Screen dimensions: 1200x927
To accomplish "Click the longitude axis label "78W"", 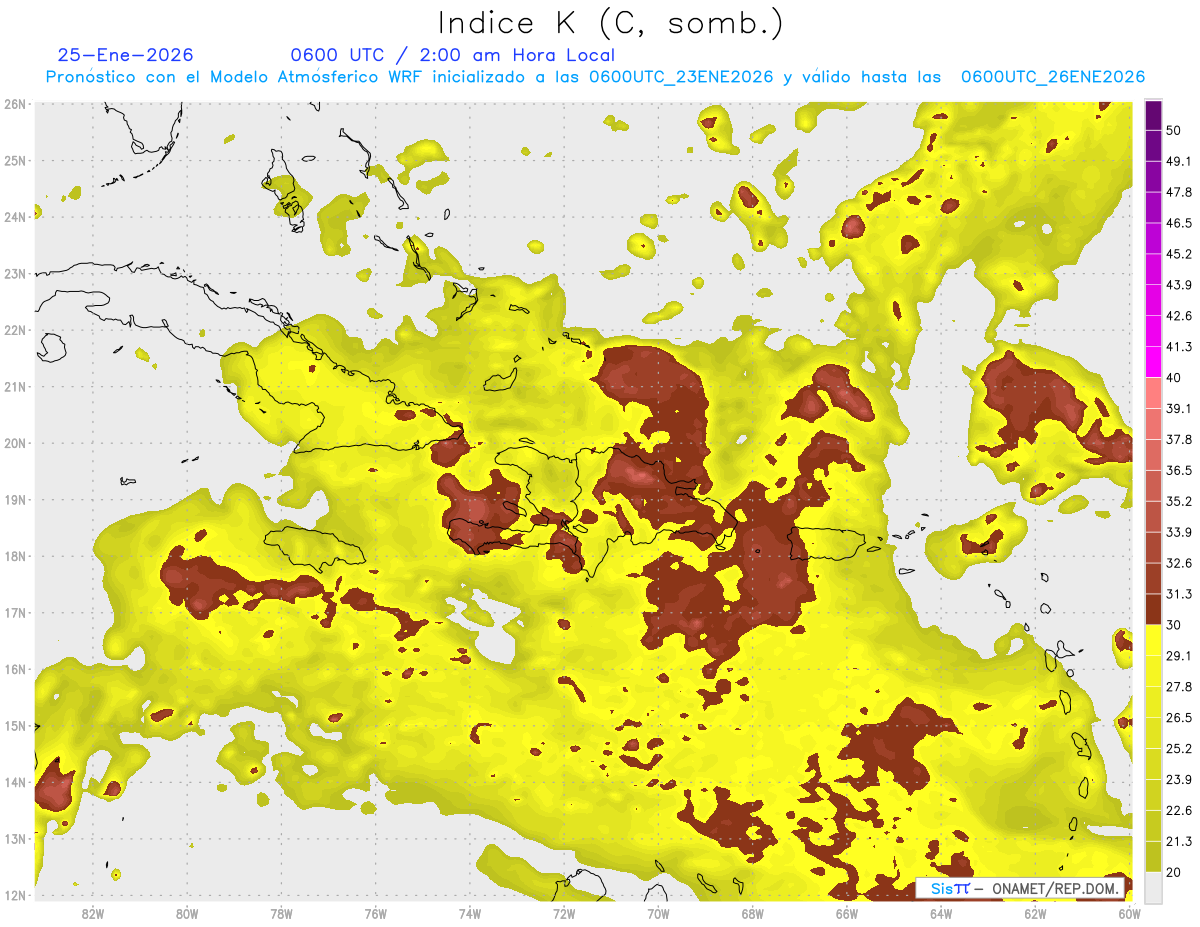I will (281, 913).
